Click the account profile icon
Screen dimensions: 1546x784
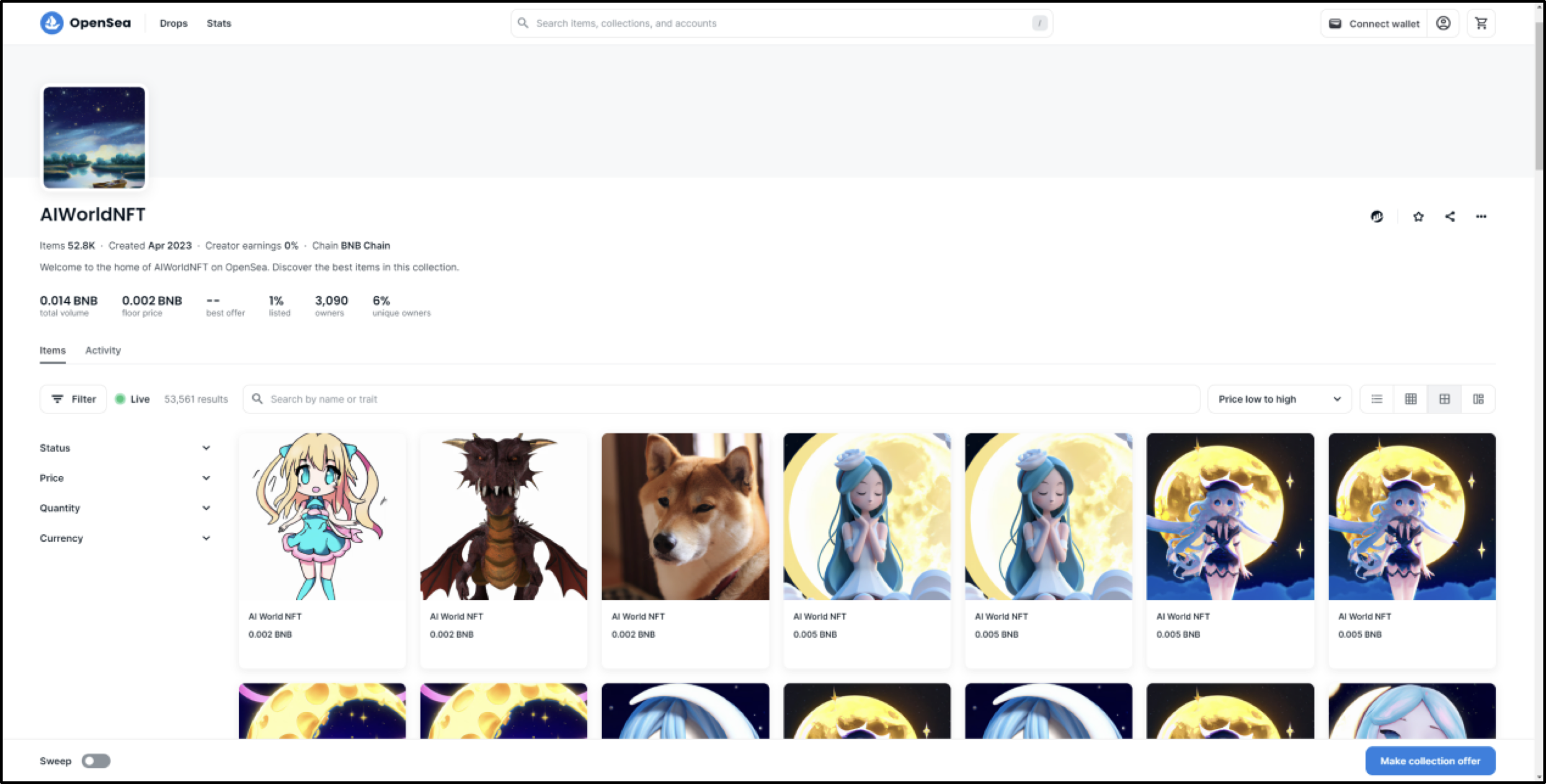coord(1443,24)
